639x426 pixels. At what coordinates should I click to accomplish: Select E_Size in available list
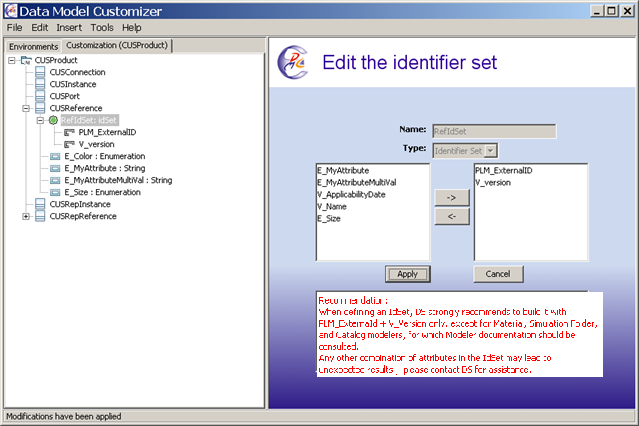click(329, 219)
